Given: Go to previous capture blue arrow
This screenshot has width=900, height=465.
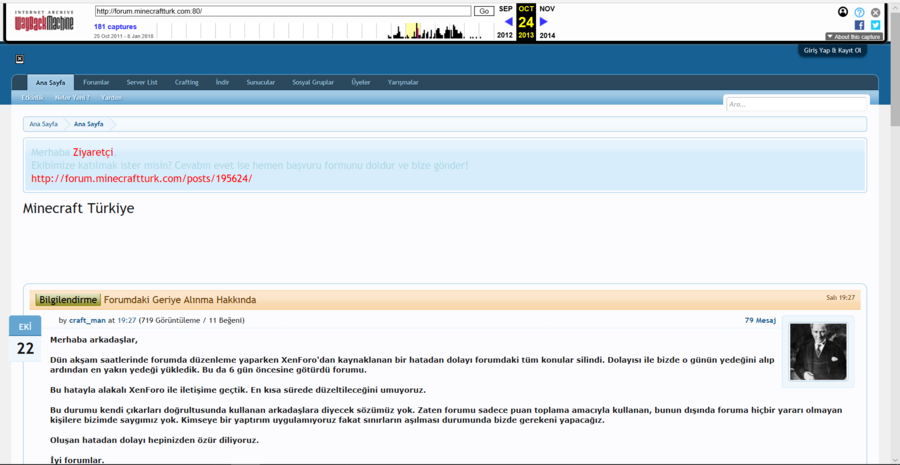Looking at the screenshot, I should tap(508, 22).
